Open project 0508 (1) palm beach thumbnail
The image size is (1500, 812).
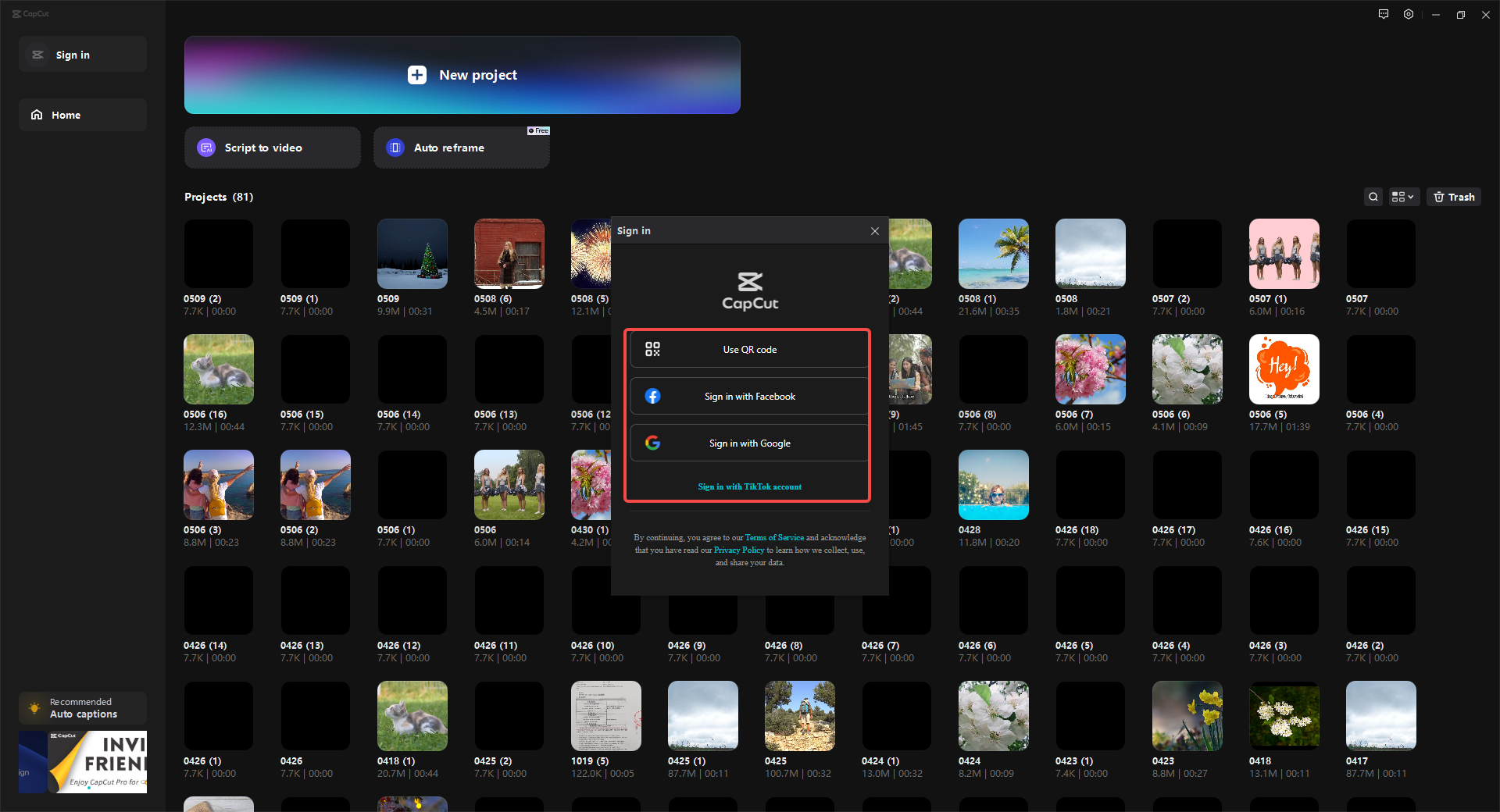coord(994,254)
